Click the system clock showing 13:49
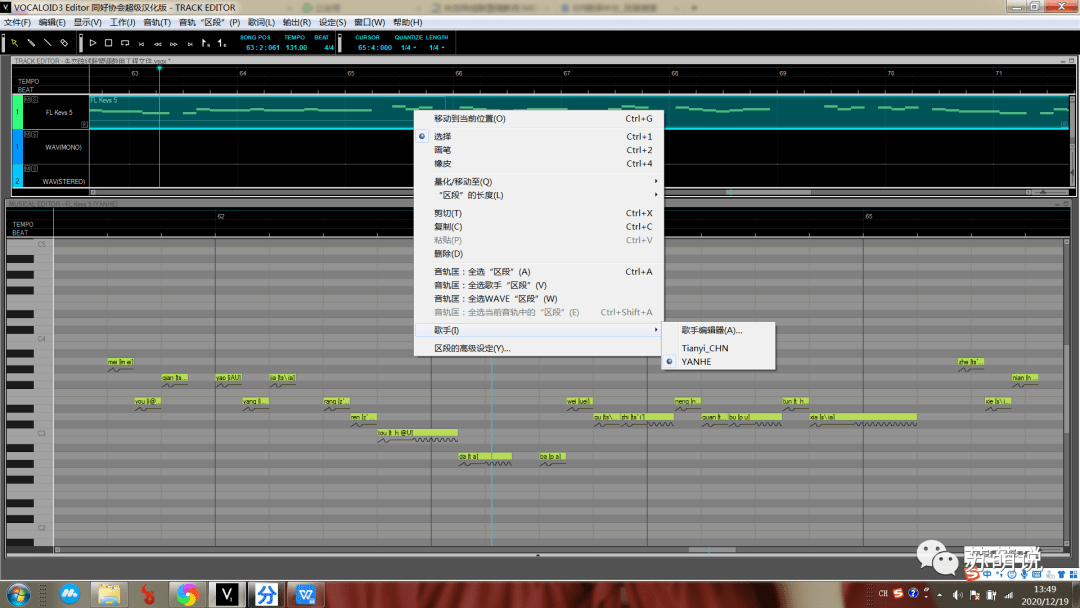Screen dimensions: 1080x608 [x=1045, y=589]
